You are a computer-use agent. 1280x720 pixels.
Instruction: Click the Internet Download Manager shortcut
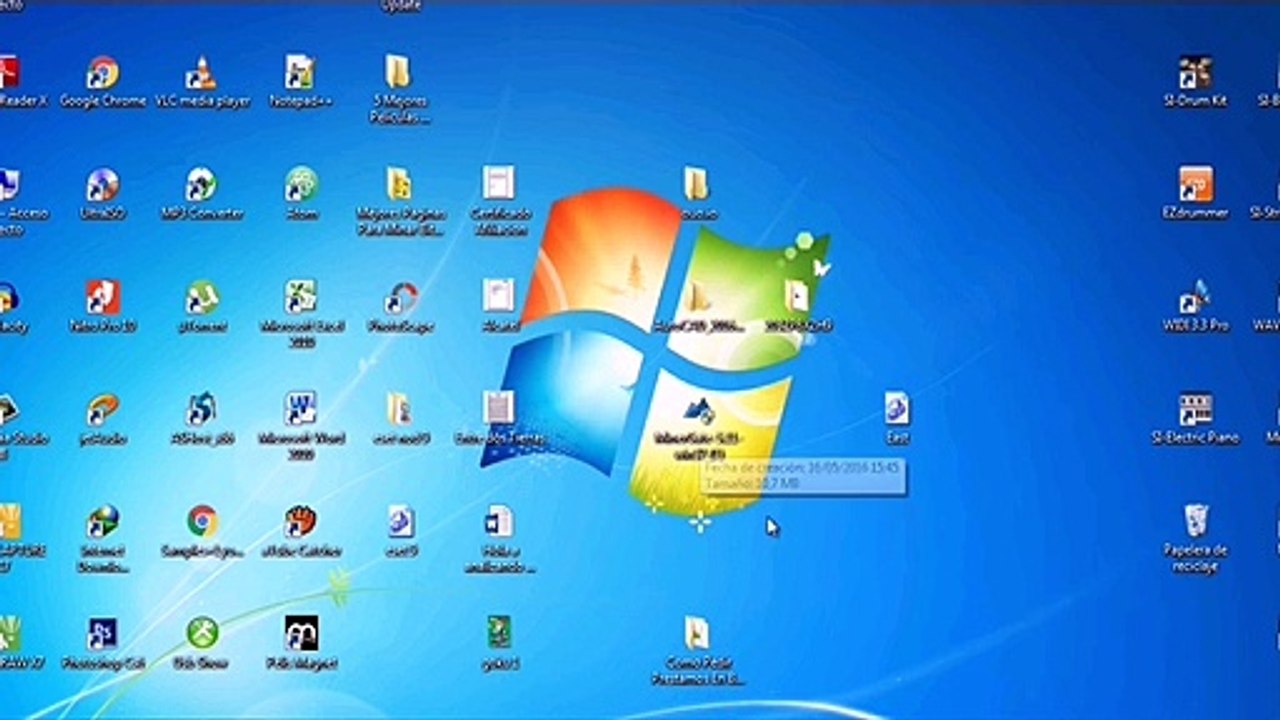(x=102, y=521)
